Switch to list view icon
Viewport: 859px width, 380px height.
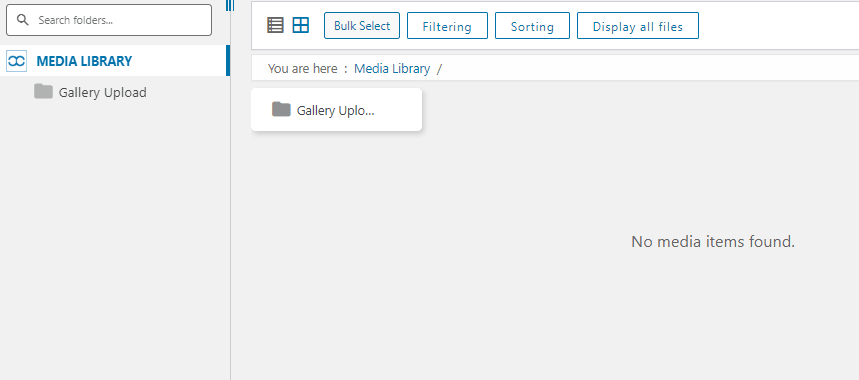point(275,25)
